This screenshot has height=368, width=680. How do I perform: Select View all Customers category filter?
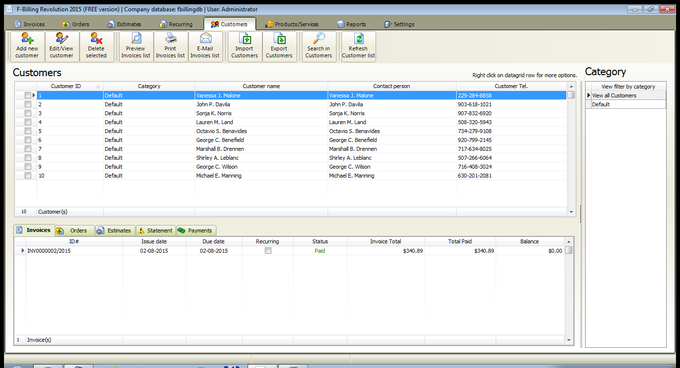click(626, 95)
